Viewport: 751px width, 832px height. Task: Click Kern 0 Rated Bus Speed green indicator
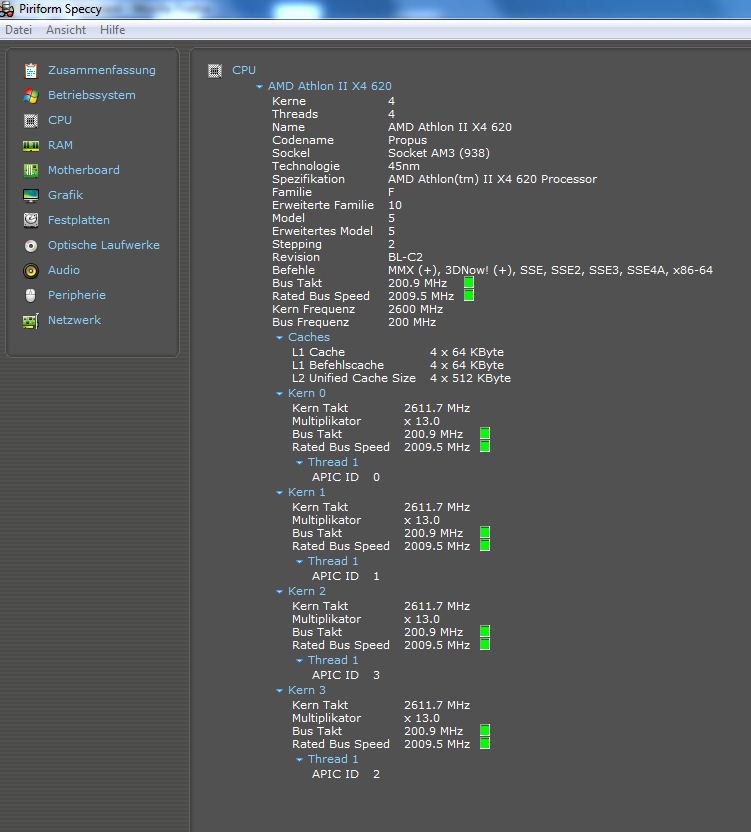pyautogui.click(x=485, y=447)
